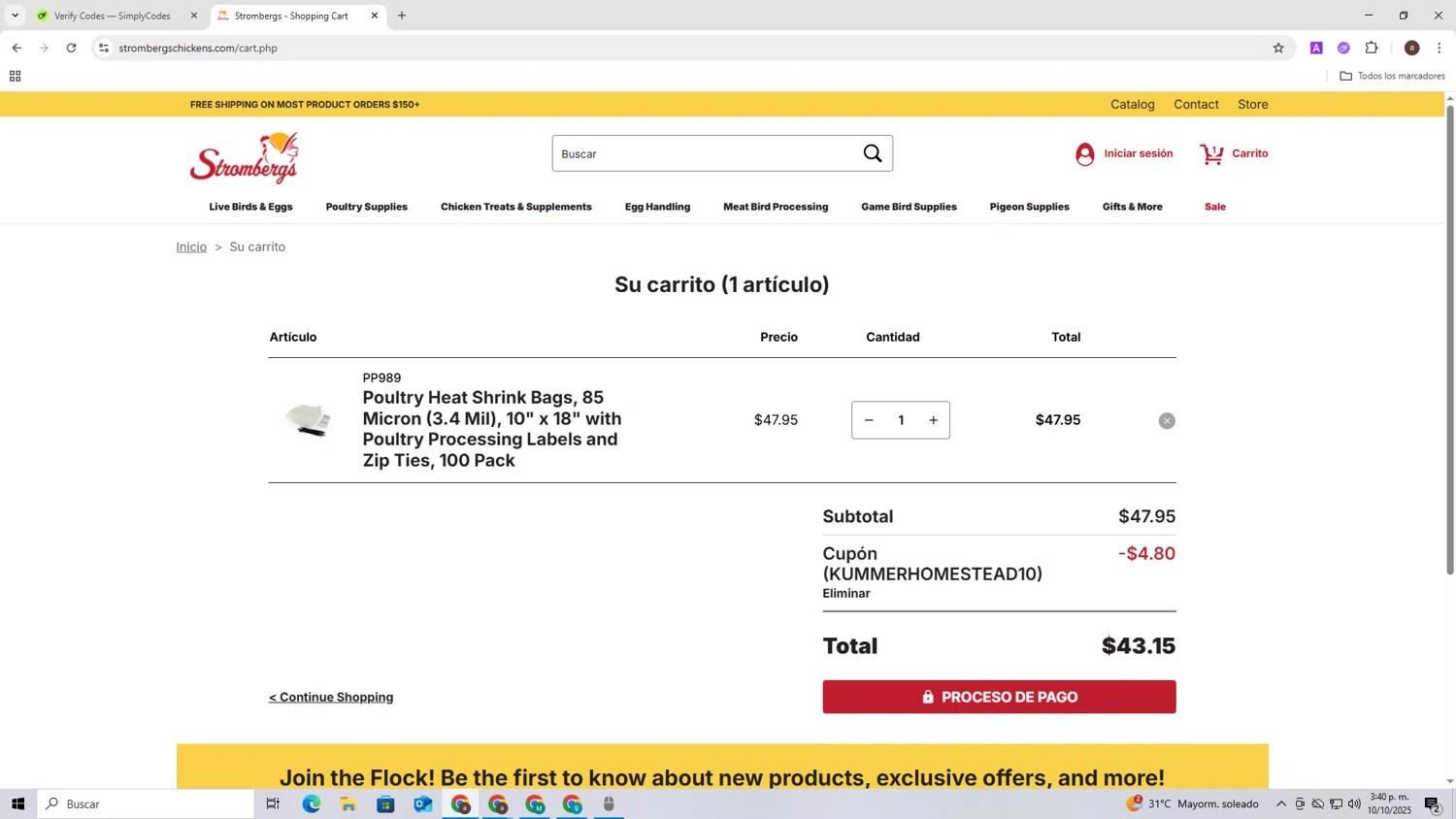The image size is (1456, 819).
Task: Click the purple circular extension icon
Action: [1343, 48]
